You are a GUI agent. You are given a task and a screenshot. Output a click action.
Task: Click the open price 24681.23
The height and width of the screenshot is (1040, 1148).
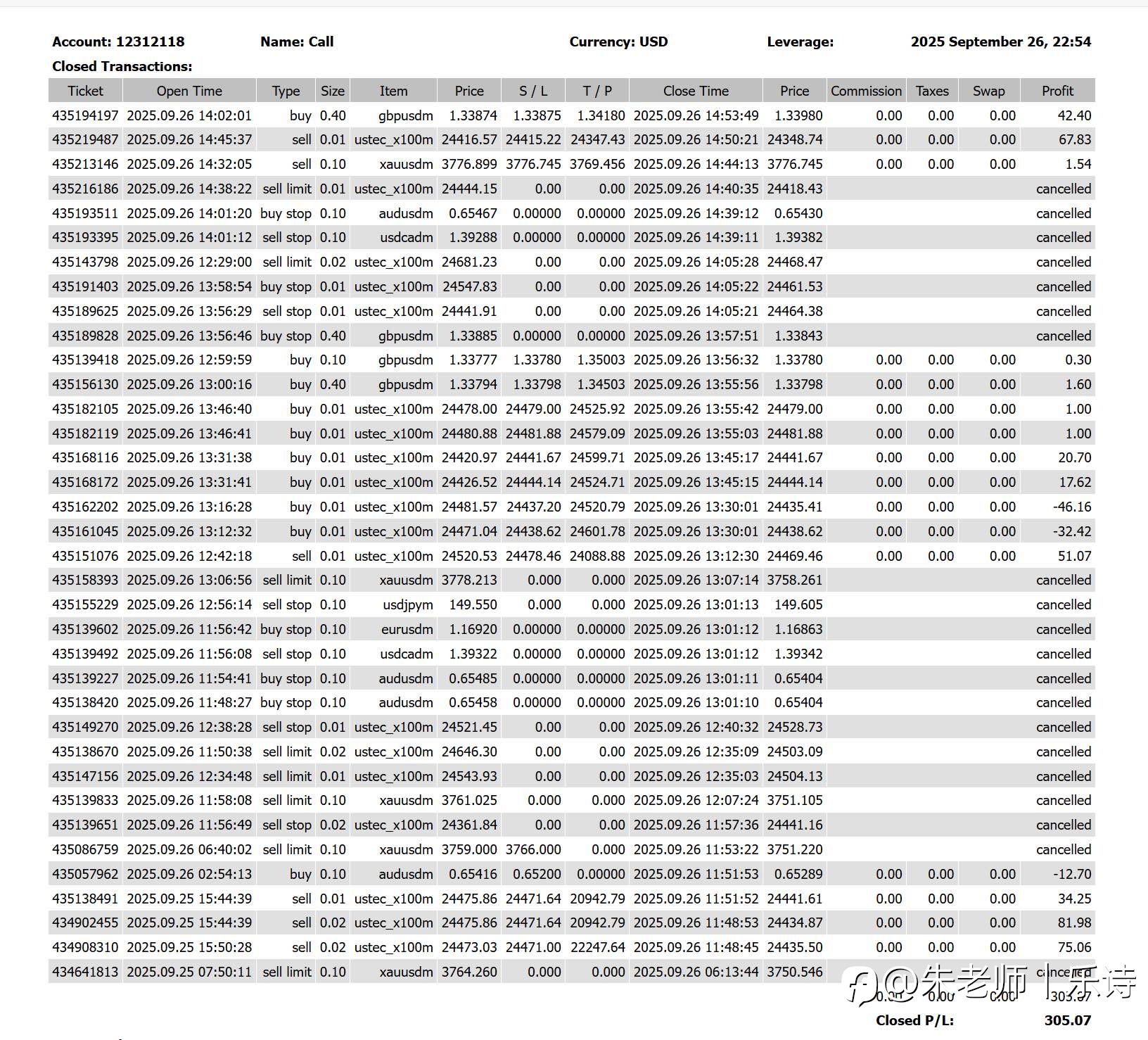click(469, 262)
